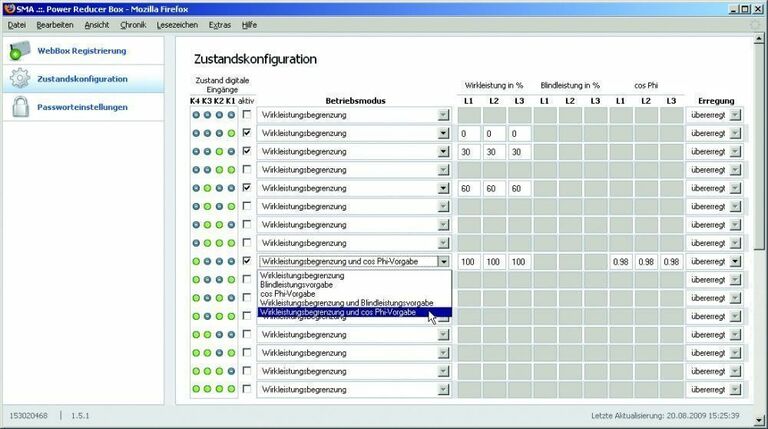
Task: Choose Blindleistungsvorgabe from the open list
Action: (296, 284)
